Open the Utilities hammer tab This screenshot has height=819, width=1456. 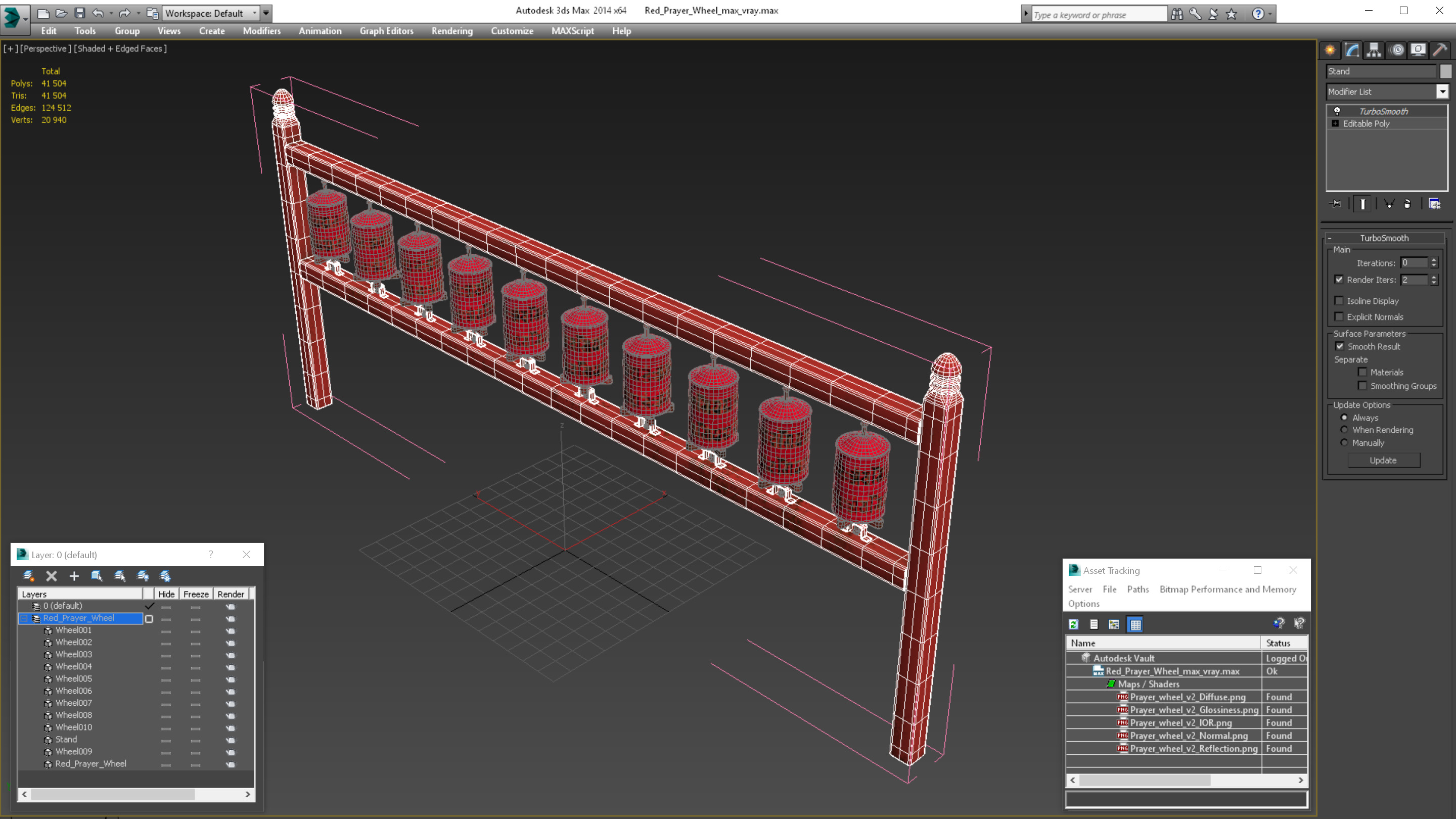1440,50
